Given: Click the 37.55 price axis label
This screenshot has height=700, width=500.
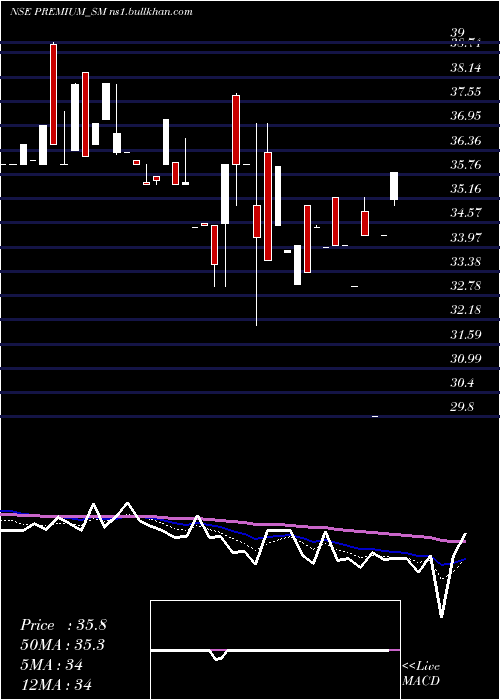Looking at the screenshot, I should (x=466, y=92).
